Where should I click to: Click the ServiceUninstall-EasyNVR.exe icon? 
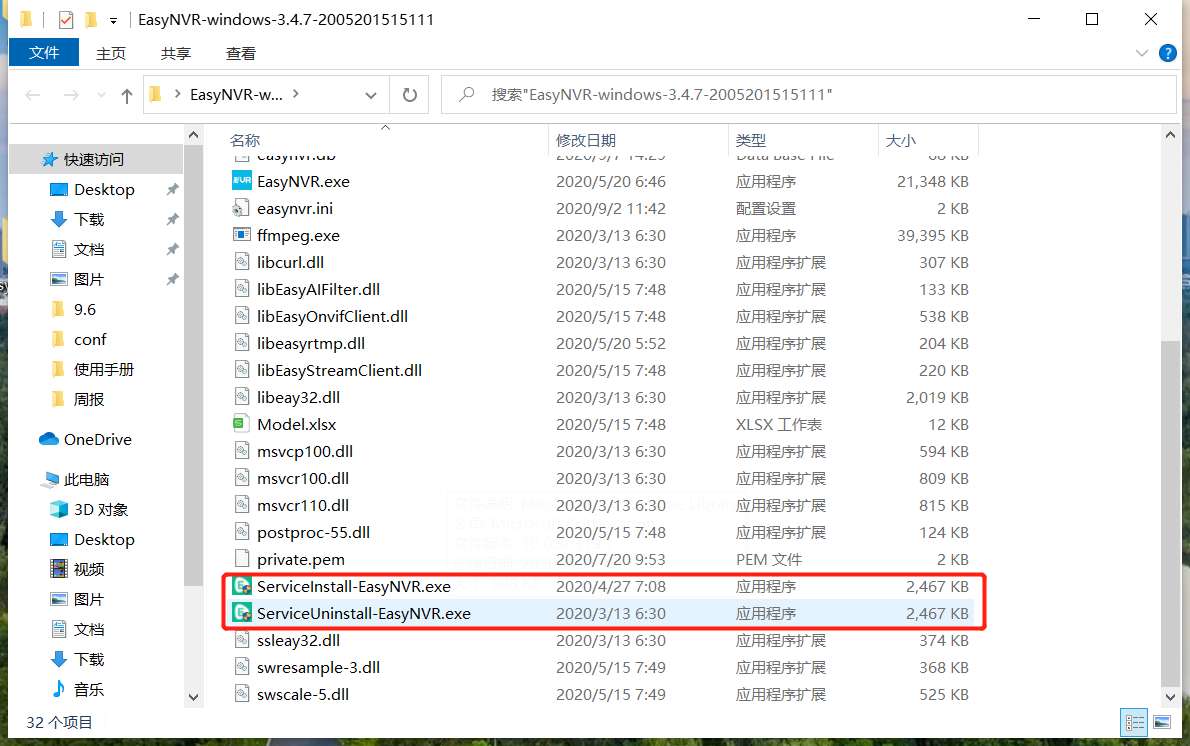click(241, 612)
